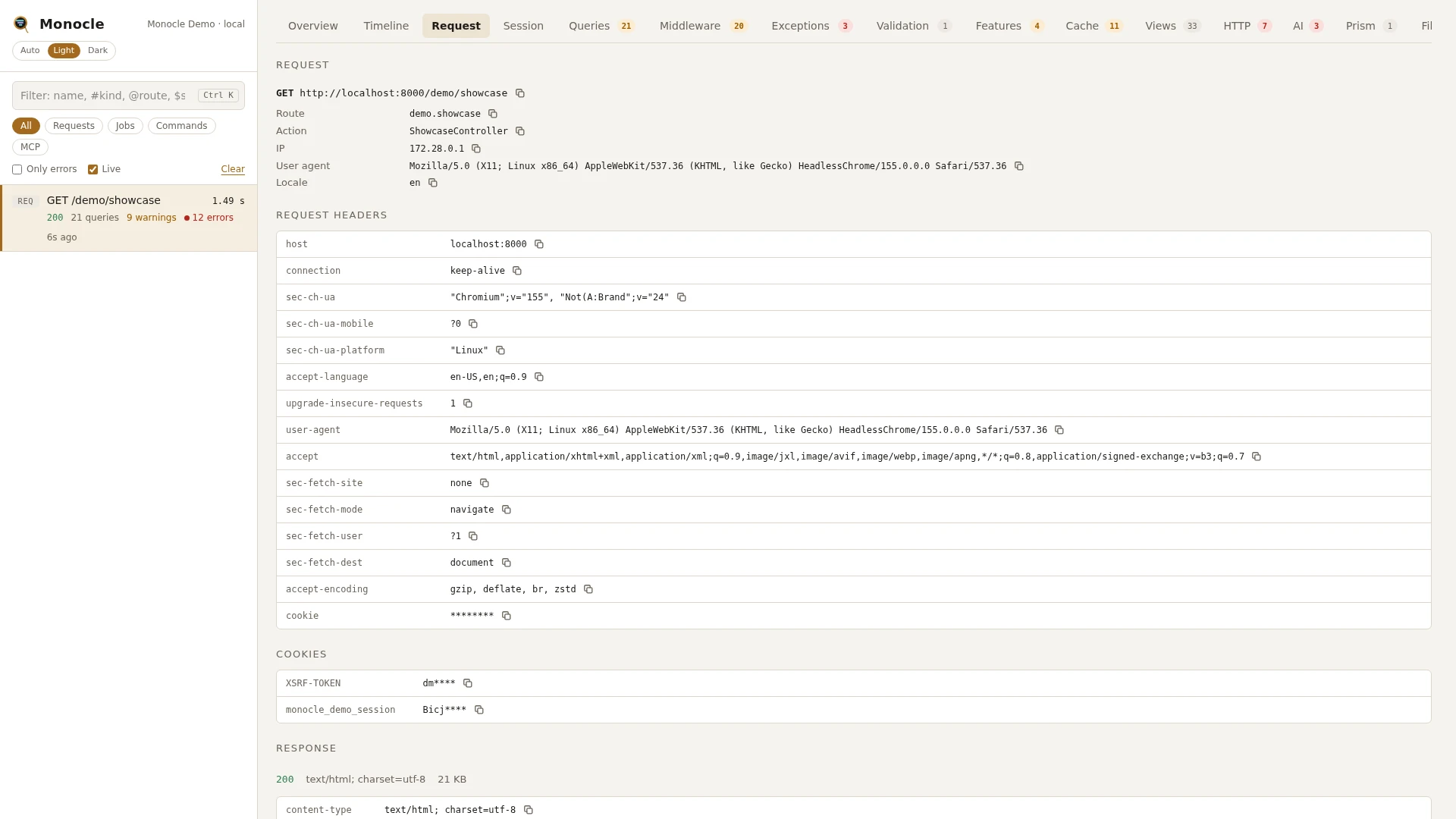1456x819 pixels.
Task: Copy the masked cookie header value
Action: [507, 616]
